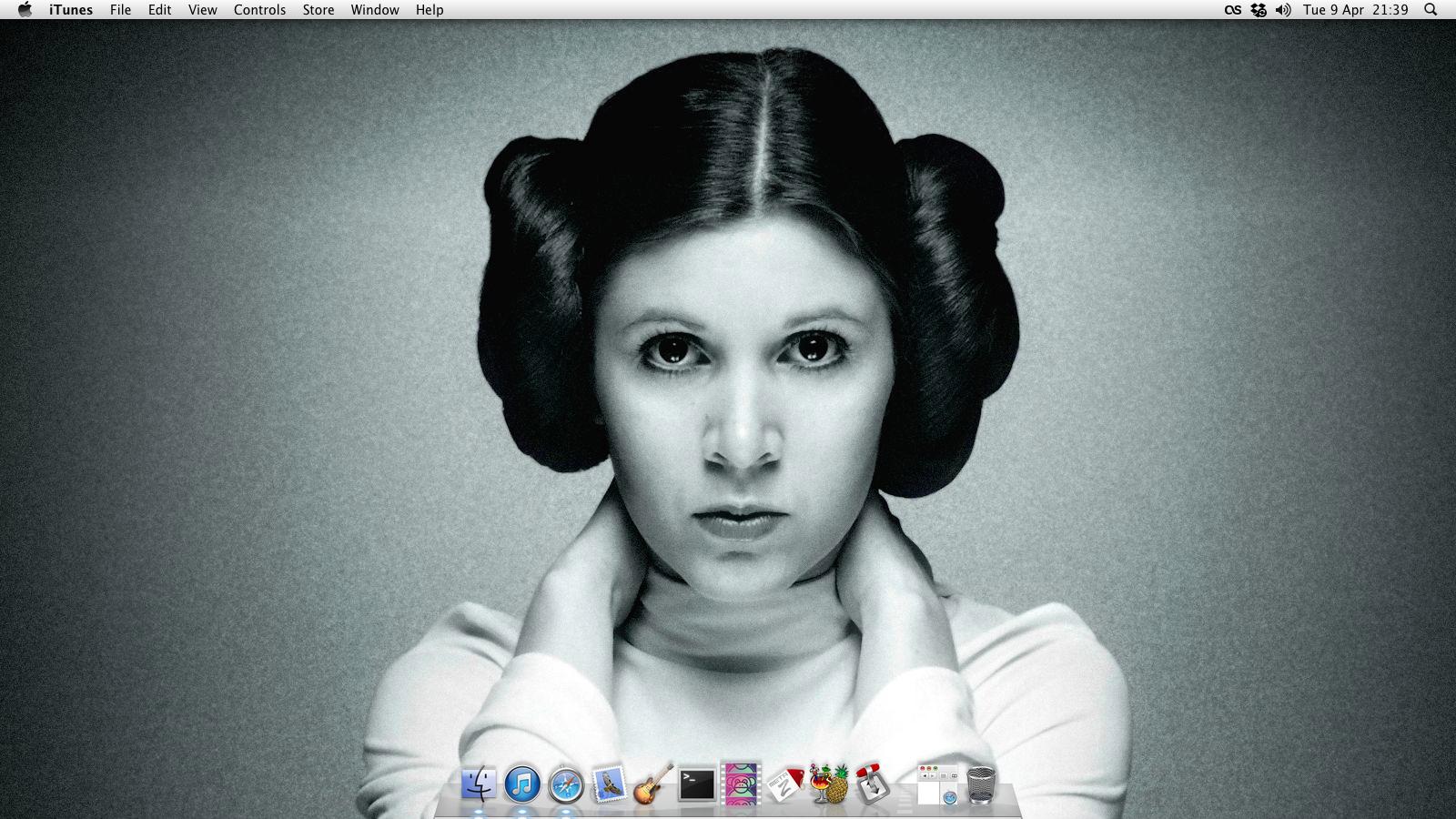The height and width of the screenshot is (819, 1456).
Task: Launch HandBrake cocktail and pineapple icon
Action: point(828,784)
